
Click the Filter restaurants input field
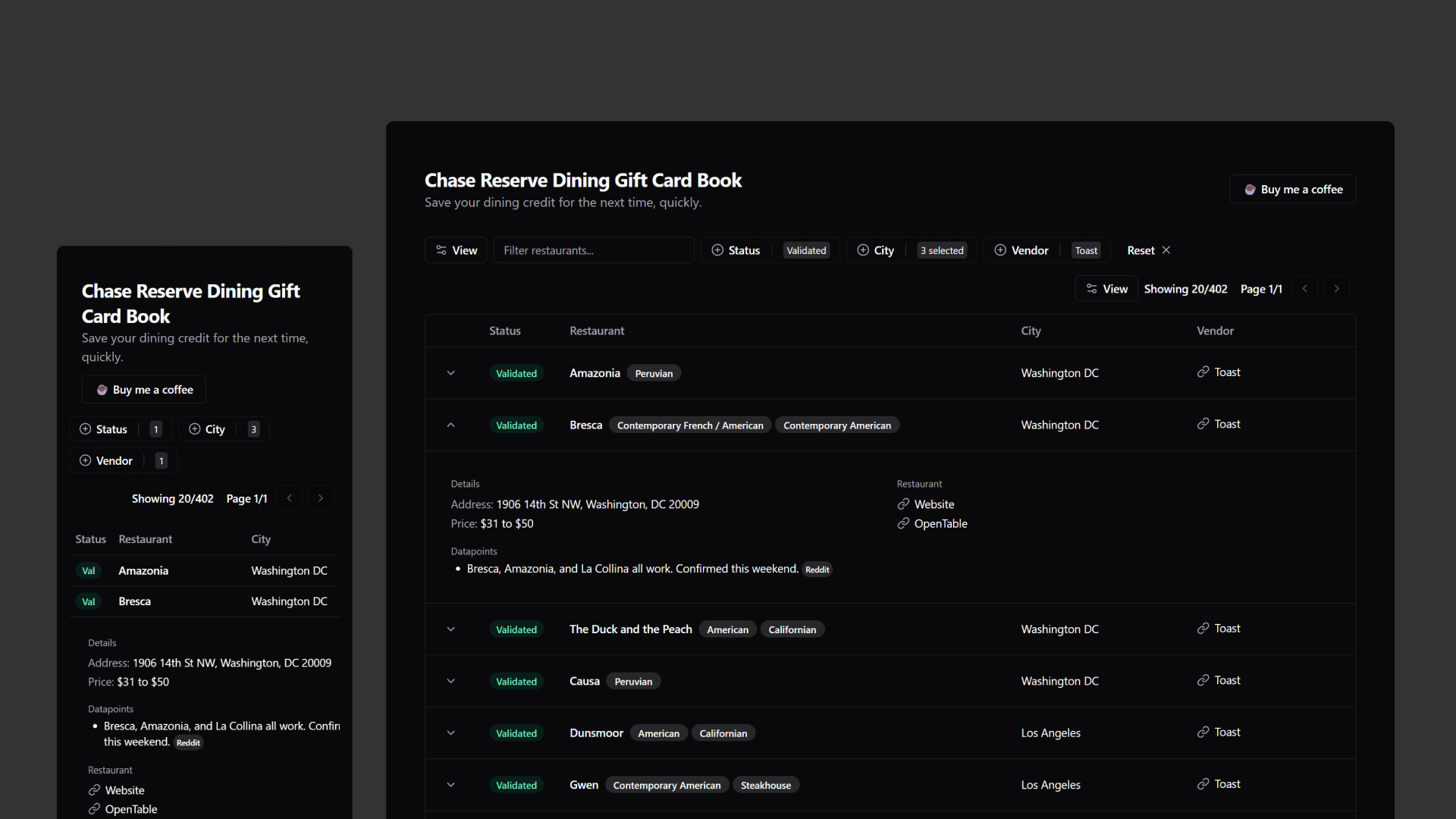click(594, 250)
